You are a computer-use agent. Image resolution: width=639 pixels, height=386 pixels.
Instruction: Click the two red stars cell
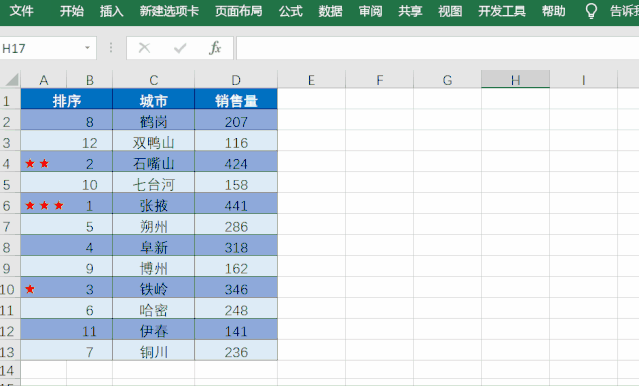tap(44, 162)
